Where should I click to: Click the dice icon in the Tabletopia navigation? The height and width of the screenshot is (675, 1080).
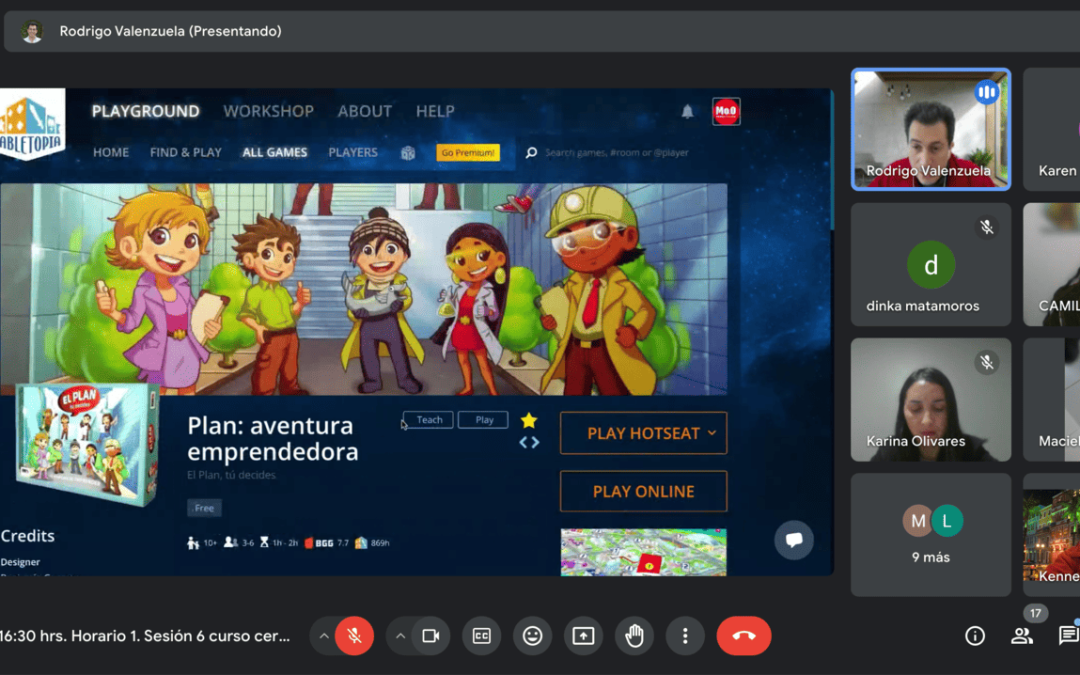(x=408, y=153)
